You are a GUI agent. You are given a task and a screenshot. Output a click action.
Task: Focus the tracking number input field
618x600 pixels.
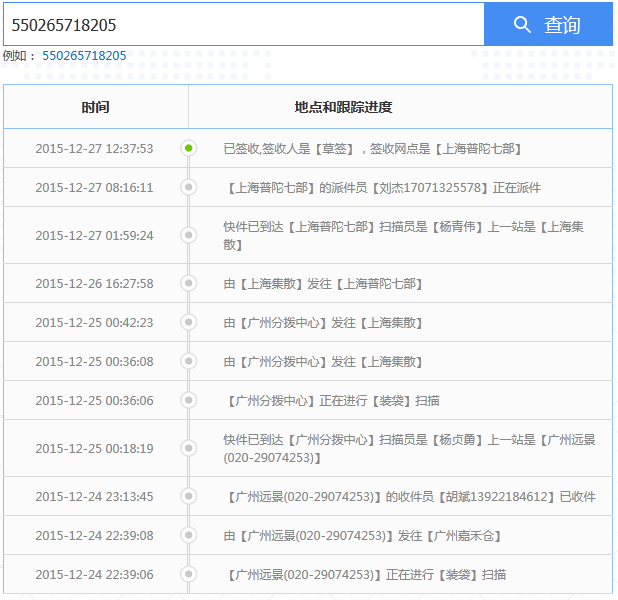coord(244,24)
